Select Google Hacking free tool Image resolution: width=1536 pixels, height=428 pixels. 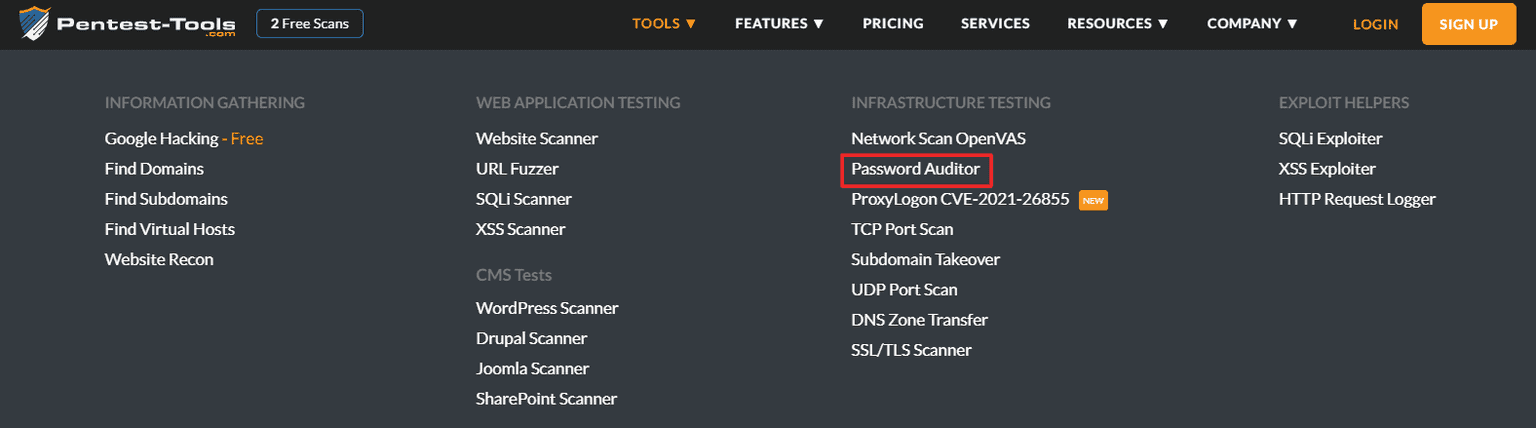click(x=183, y=139)
